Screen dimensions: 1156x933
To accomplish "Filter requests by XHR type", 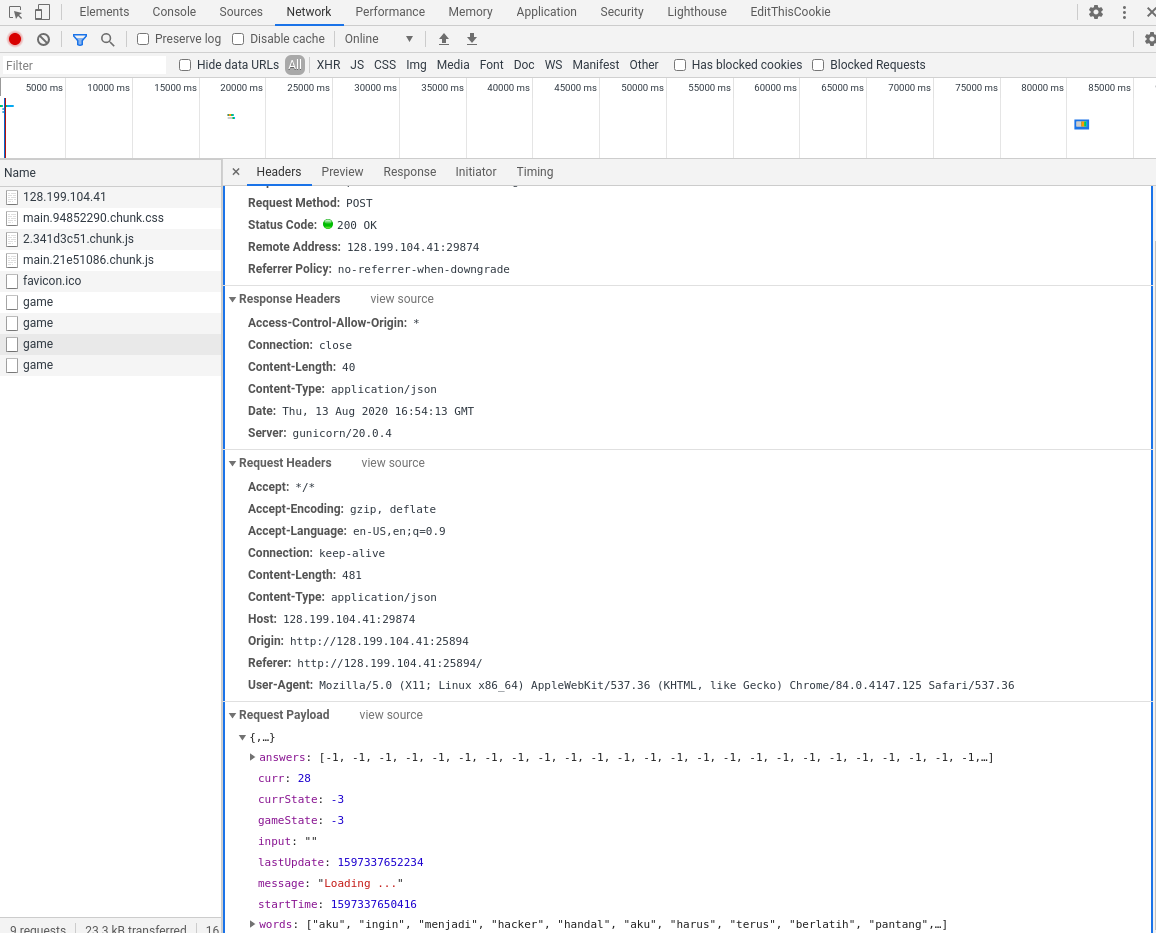I will [x=328, y=65].
